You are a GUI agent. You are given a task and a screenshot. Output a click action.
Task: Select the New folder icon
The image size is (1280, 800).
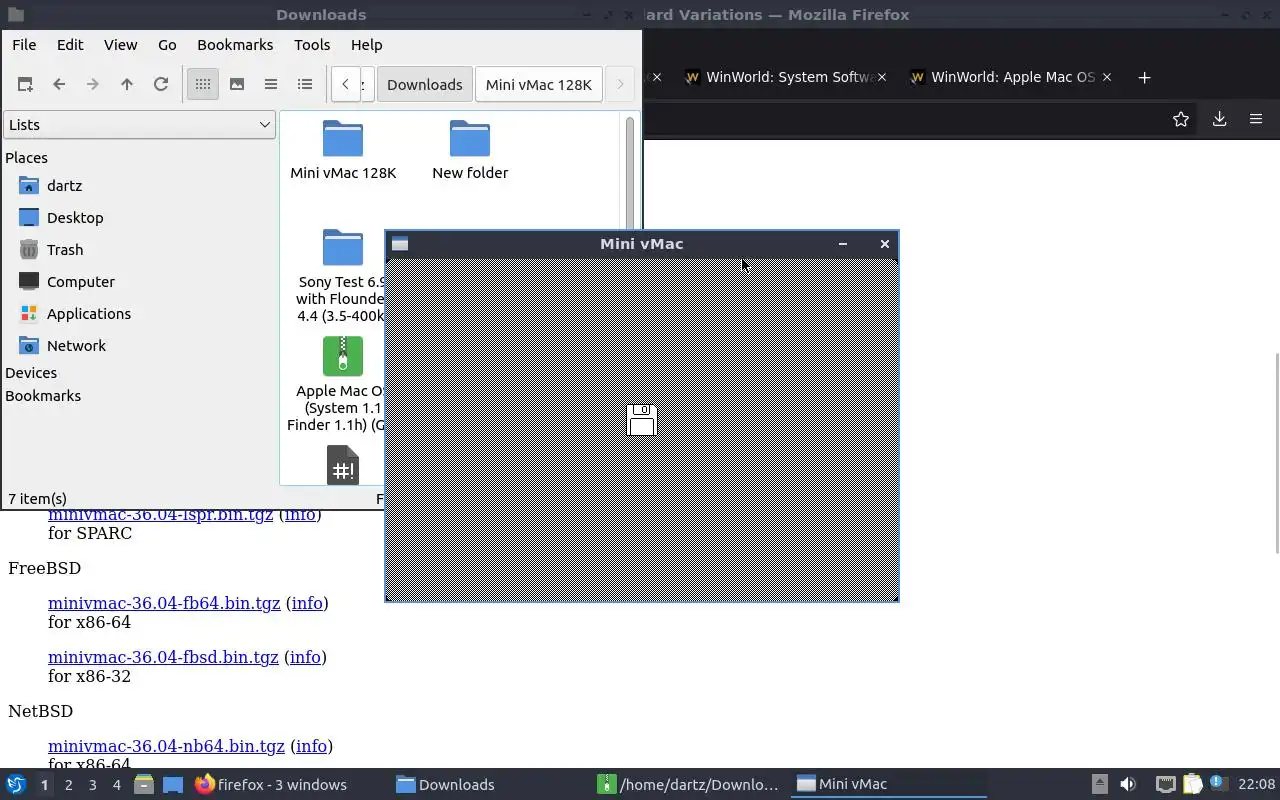coord(470,139)
